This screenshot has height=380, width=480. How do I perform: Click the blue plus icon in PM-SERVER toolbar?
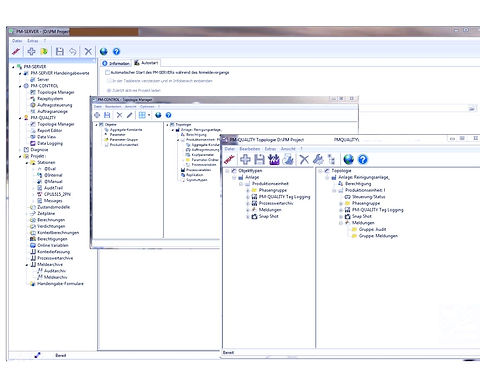31,51
